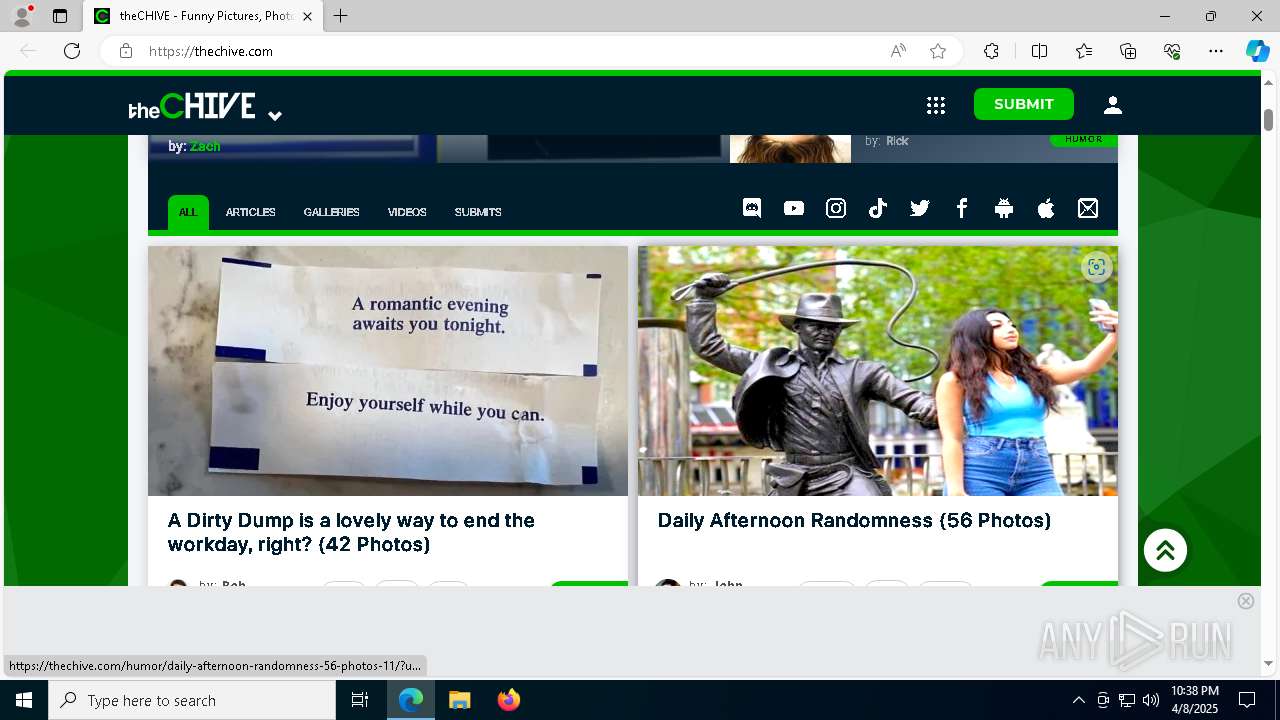Select the VIDEOS tab
The width and height of the screenshot is (1280, 720).
coord(407,212)
